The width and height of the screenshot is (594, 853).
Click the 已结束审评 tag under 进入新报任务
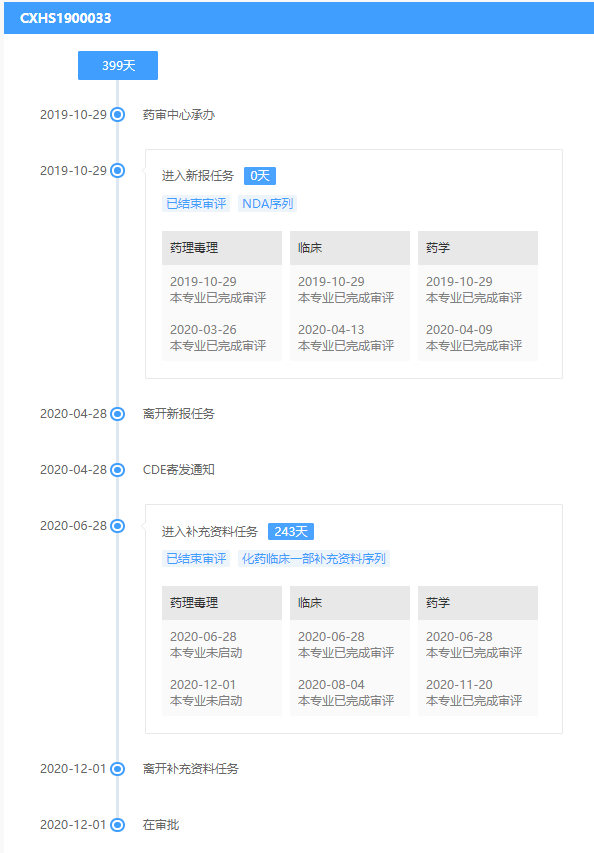coord(196,203)
